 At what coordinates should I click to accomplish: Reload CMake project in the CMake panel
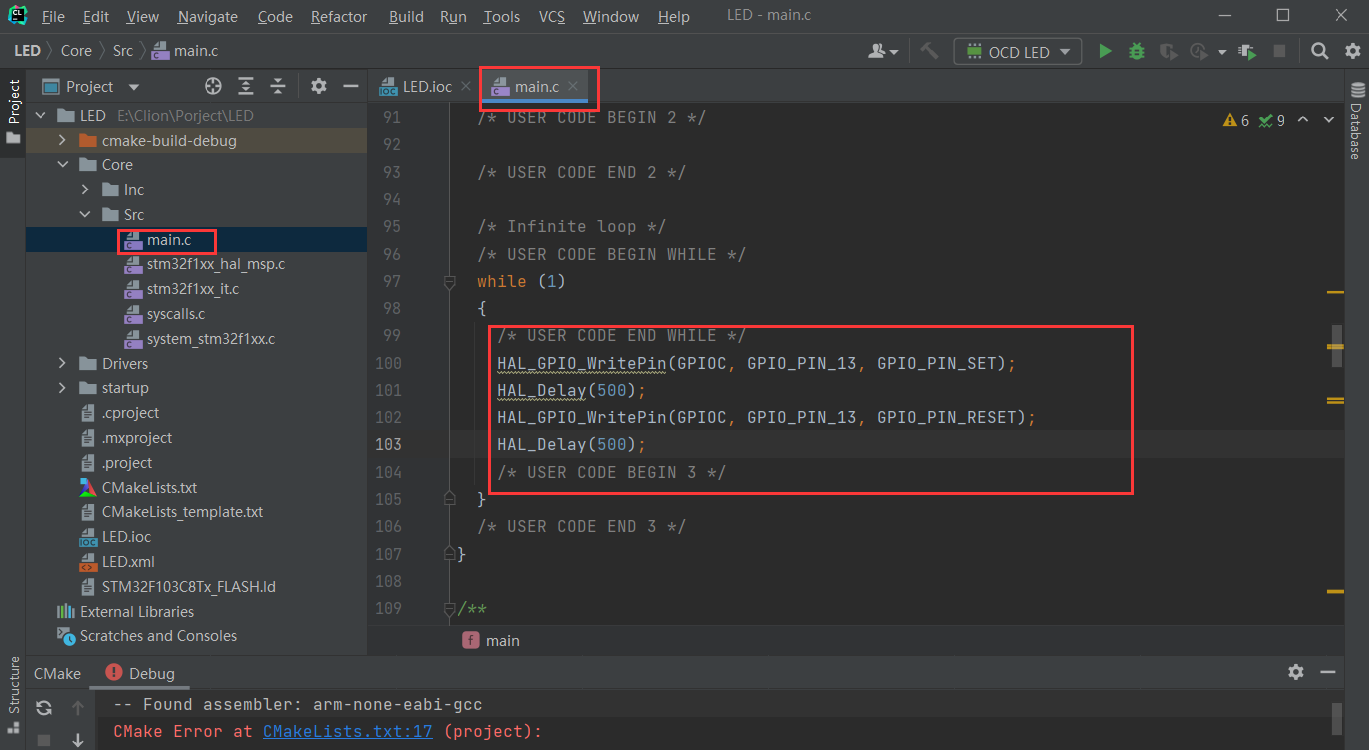pyautogui.click(x=43, y=707)
